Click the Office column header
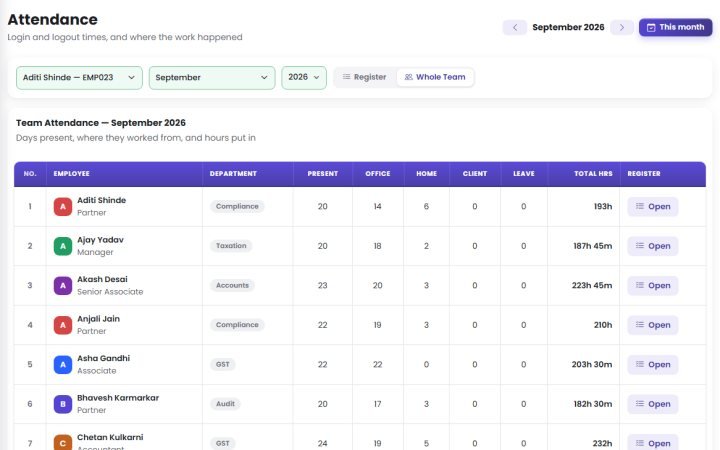 (377, 174)
